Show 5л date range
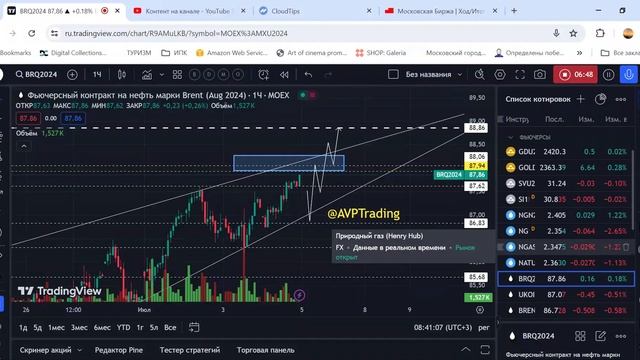 tap(154, 327)
